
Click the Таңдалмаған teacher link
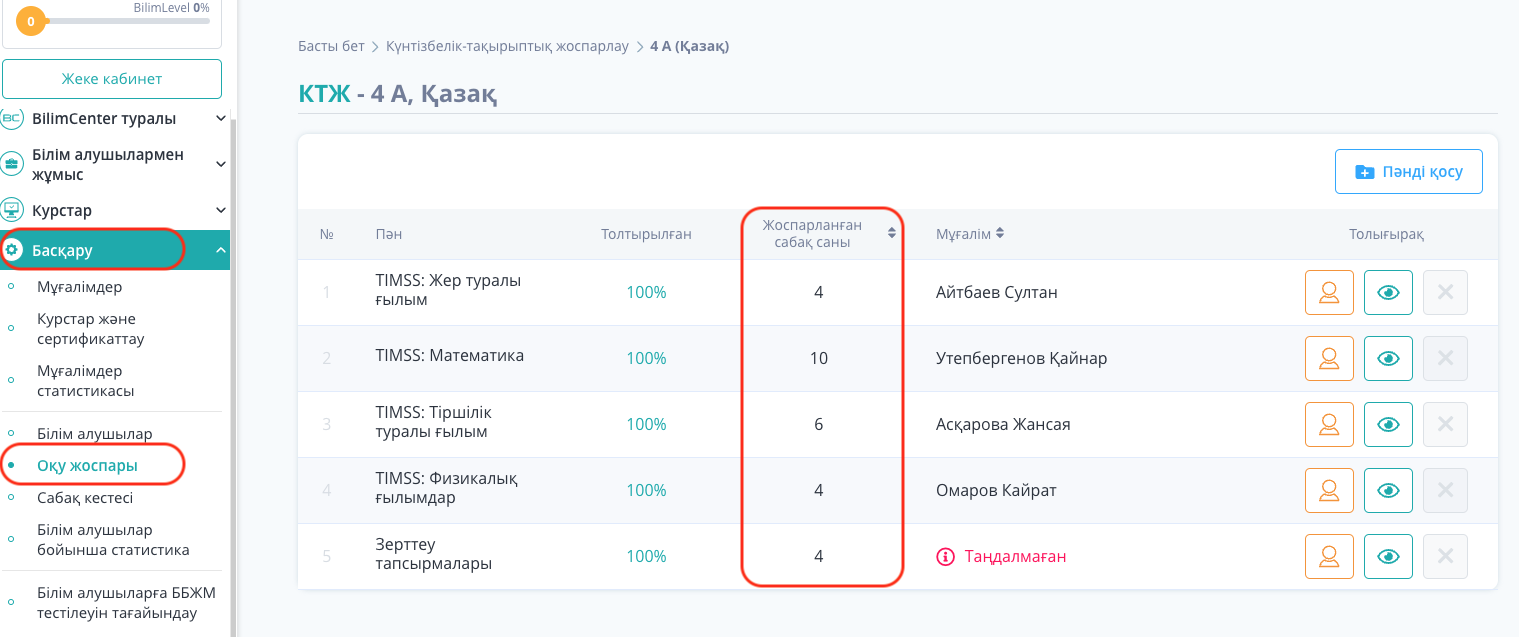click(x=1015, y=556)
